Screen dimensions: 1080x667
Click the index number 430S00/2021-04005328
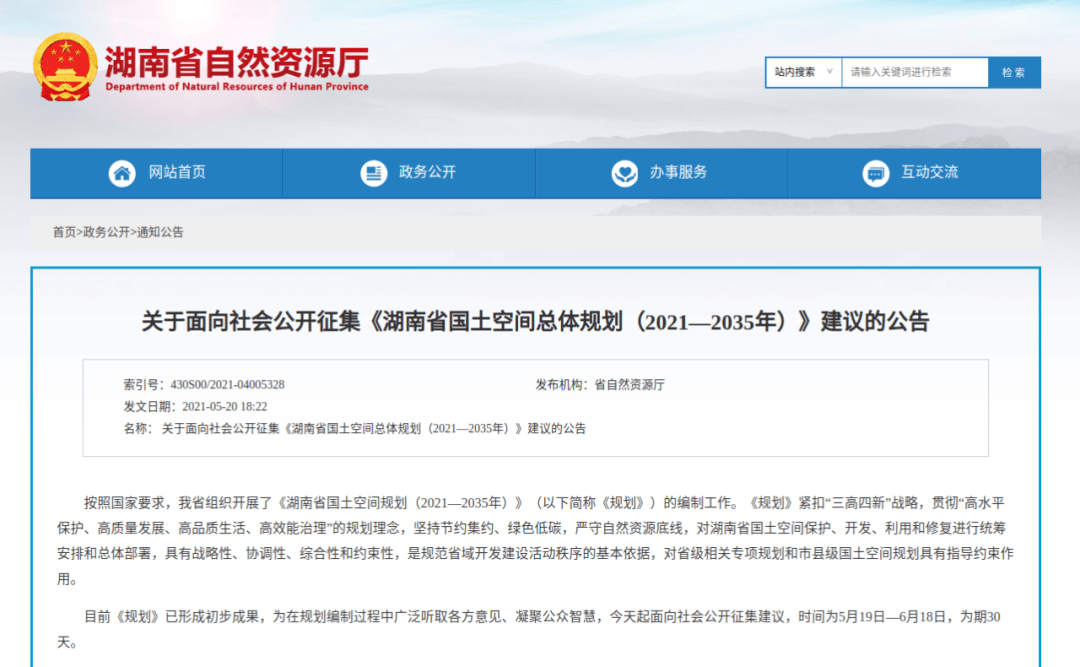(228, 384)
